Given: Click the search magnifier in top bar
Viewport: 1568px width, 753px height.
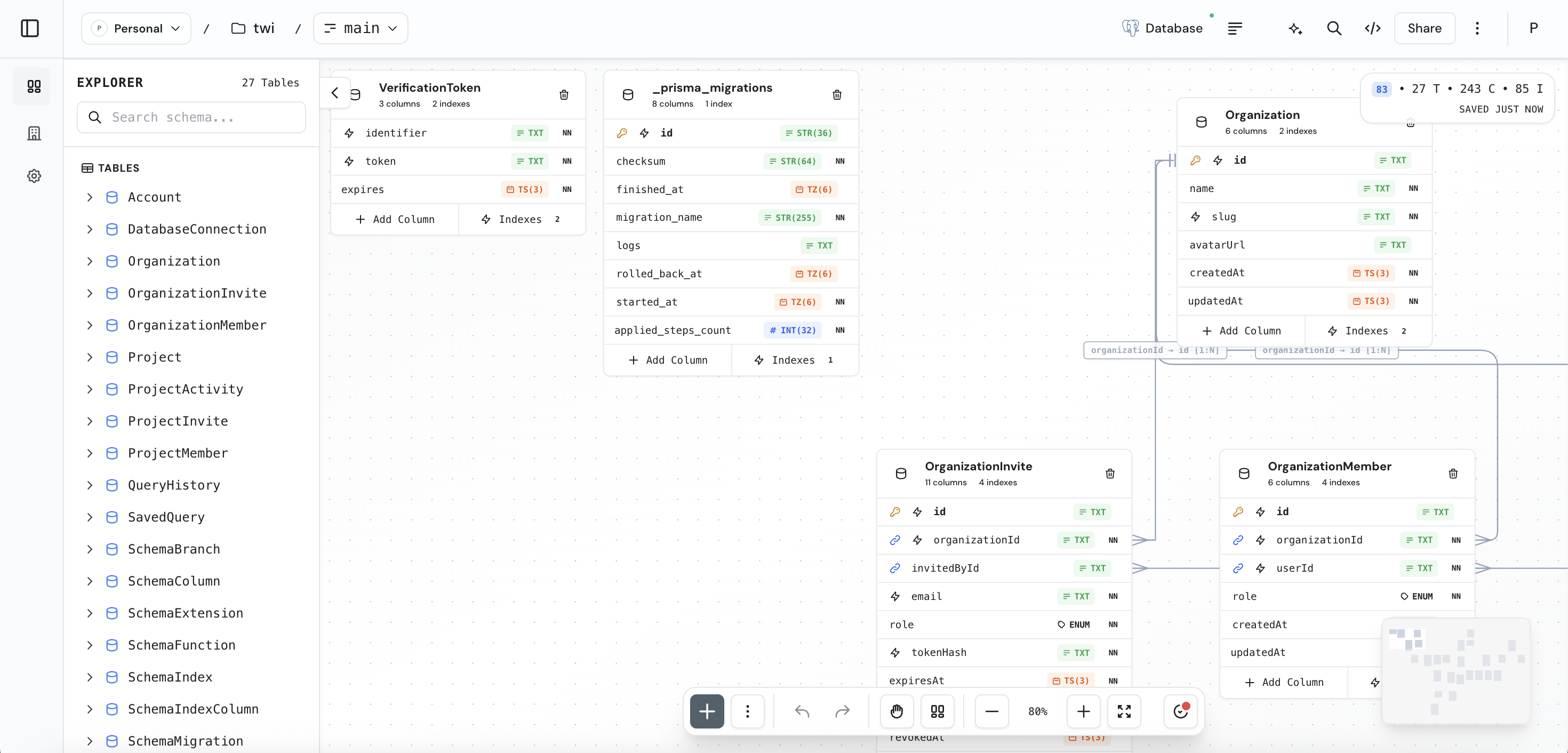Looking at the screenshot, I should tap(1334, 29).
